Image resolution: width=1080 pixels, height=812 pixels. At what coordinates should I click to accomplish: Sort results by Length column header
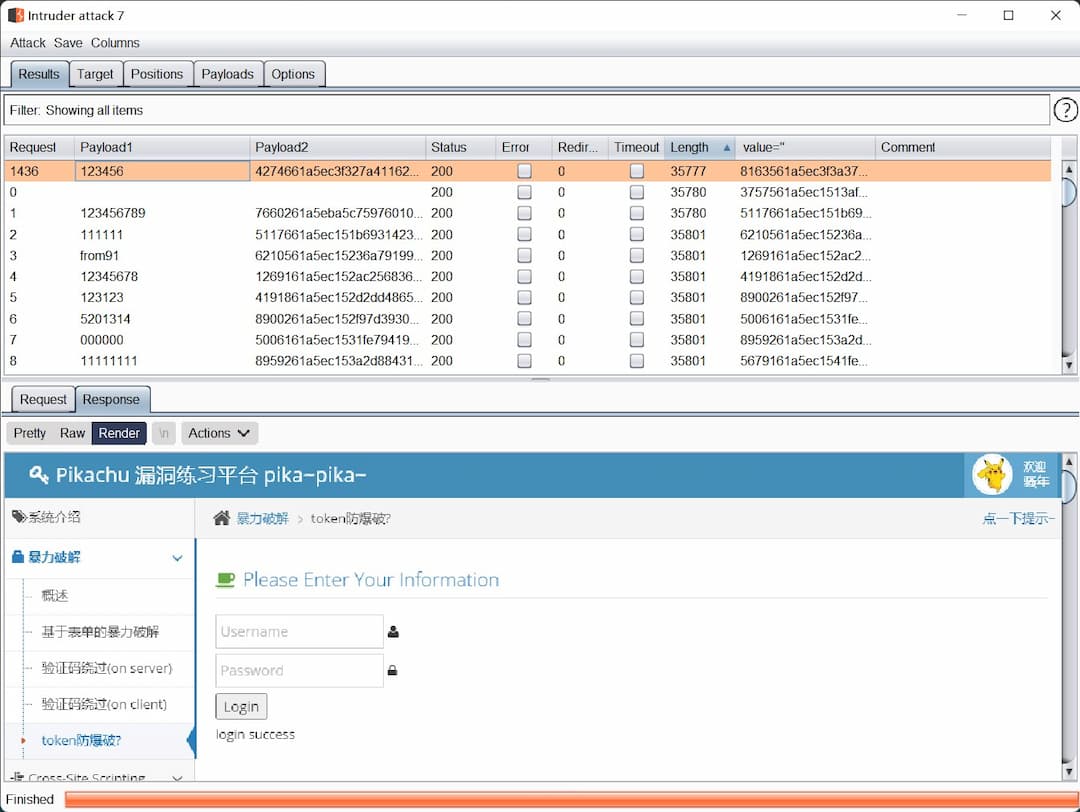pos(690,147)
